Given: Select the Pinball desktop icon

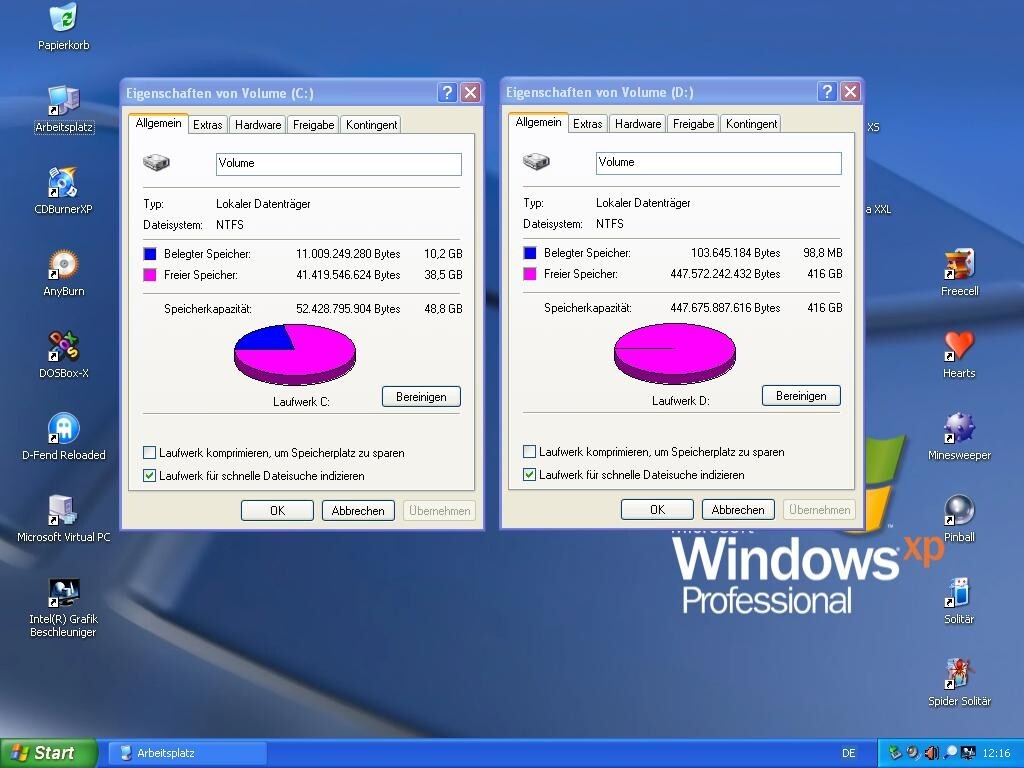Looking at the screenshot, I should [959, 511].
